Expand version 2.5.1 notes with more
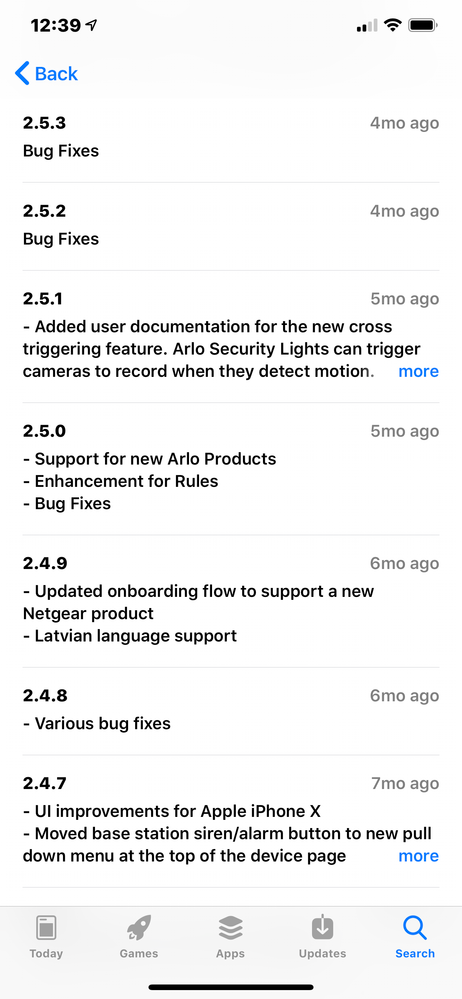 click(419, 371)
